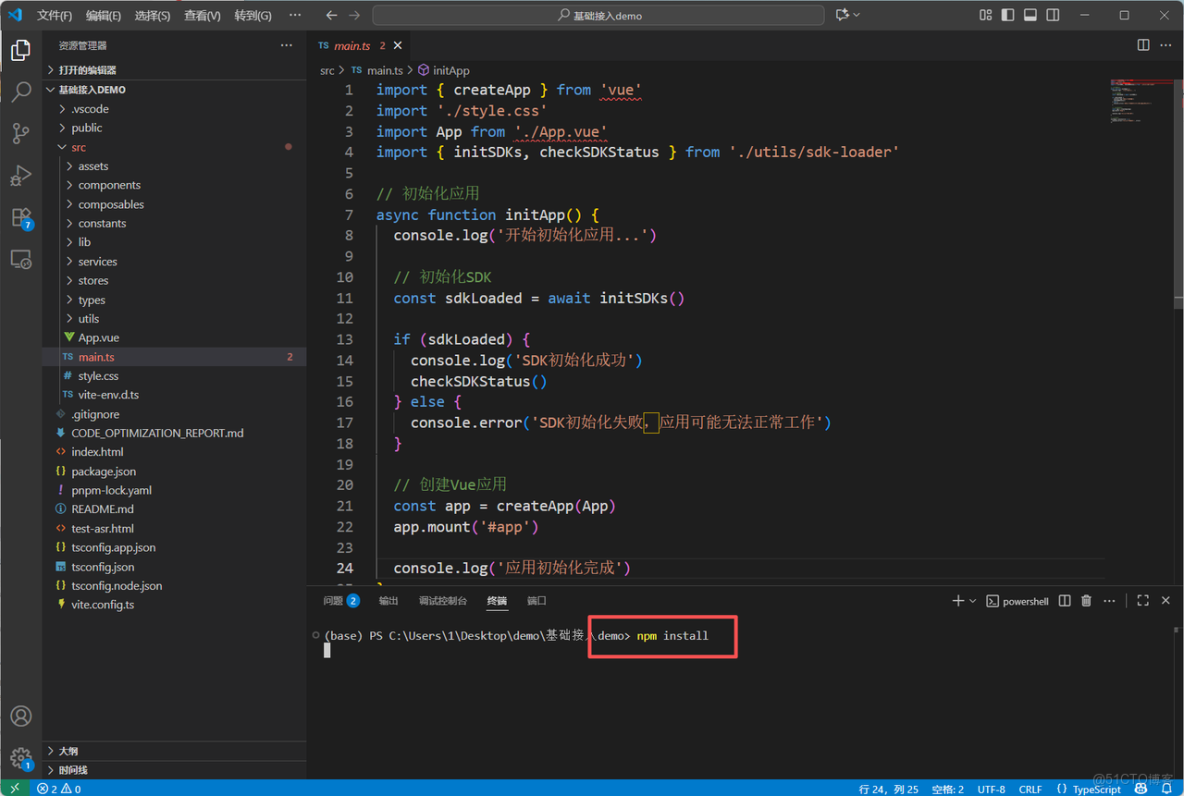
Task: Kill terminal using the trash icon
Action: [1086, 601]
